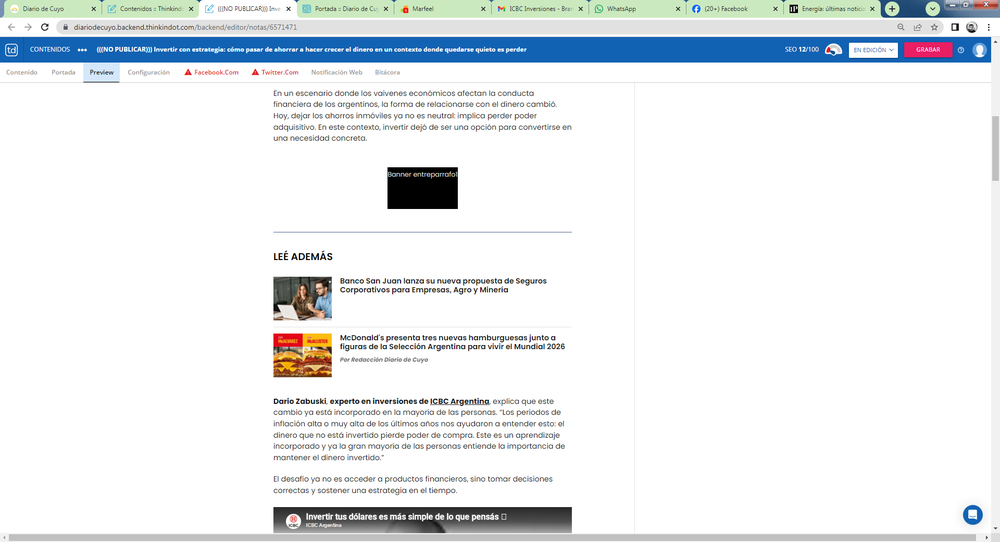Image resolution: width=1000 pixels, height=542 pixels.
Task: Expand the EN EDICIÓN status dropdown
Action: tap(872, 50)
